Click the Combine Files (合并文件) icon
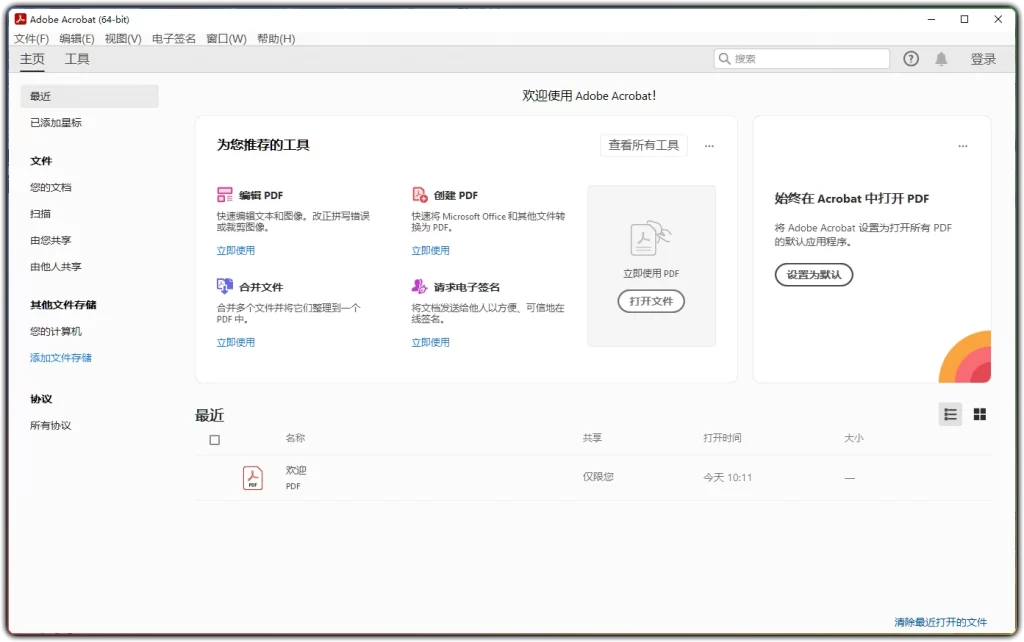The image size is (1024, 642). pyautogui.click(x=225, y=286)
